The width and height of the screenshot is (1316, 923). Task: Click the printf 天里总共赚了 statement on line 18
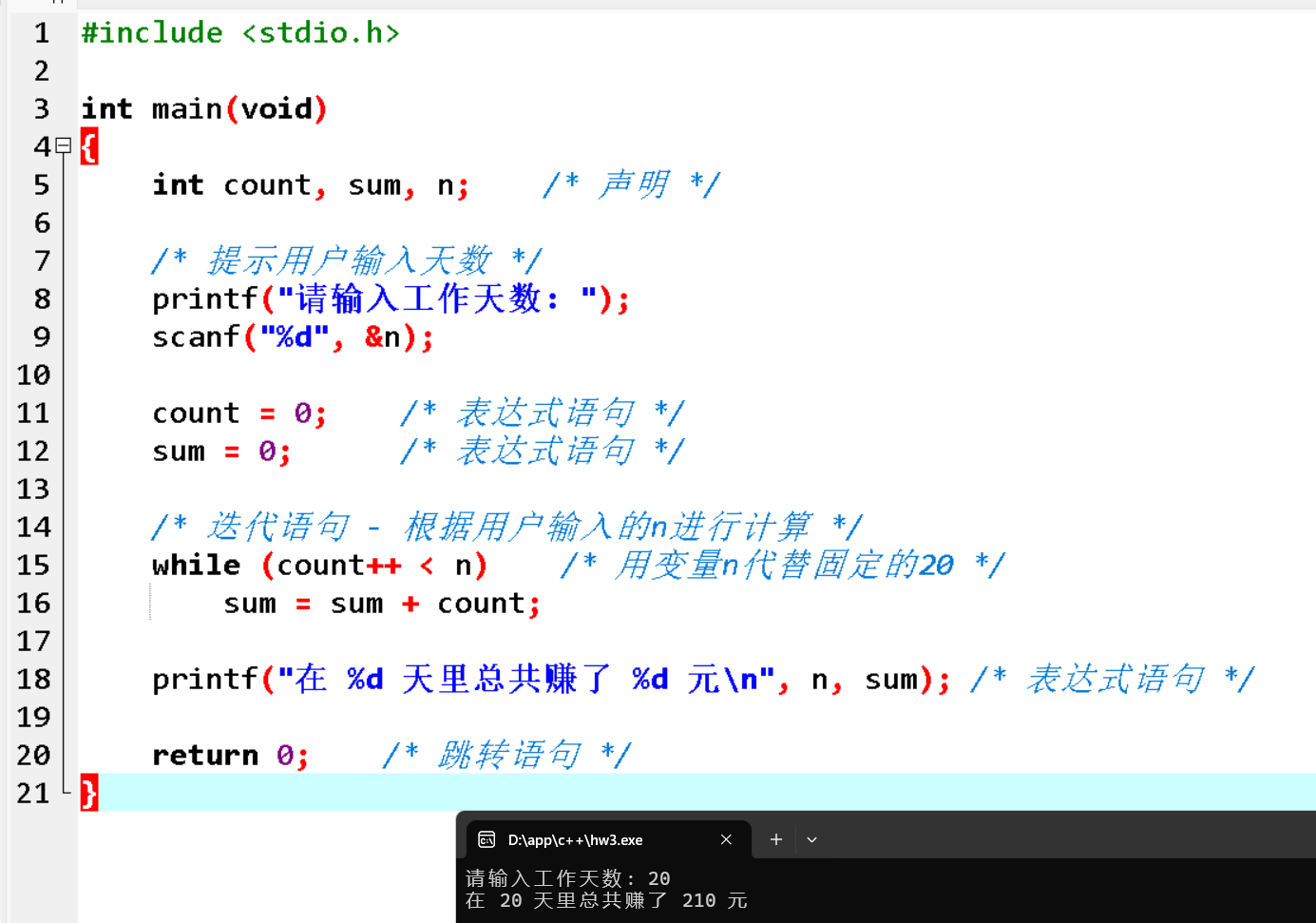(551, 680)
